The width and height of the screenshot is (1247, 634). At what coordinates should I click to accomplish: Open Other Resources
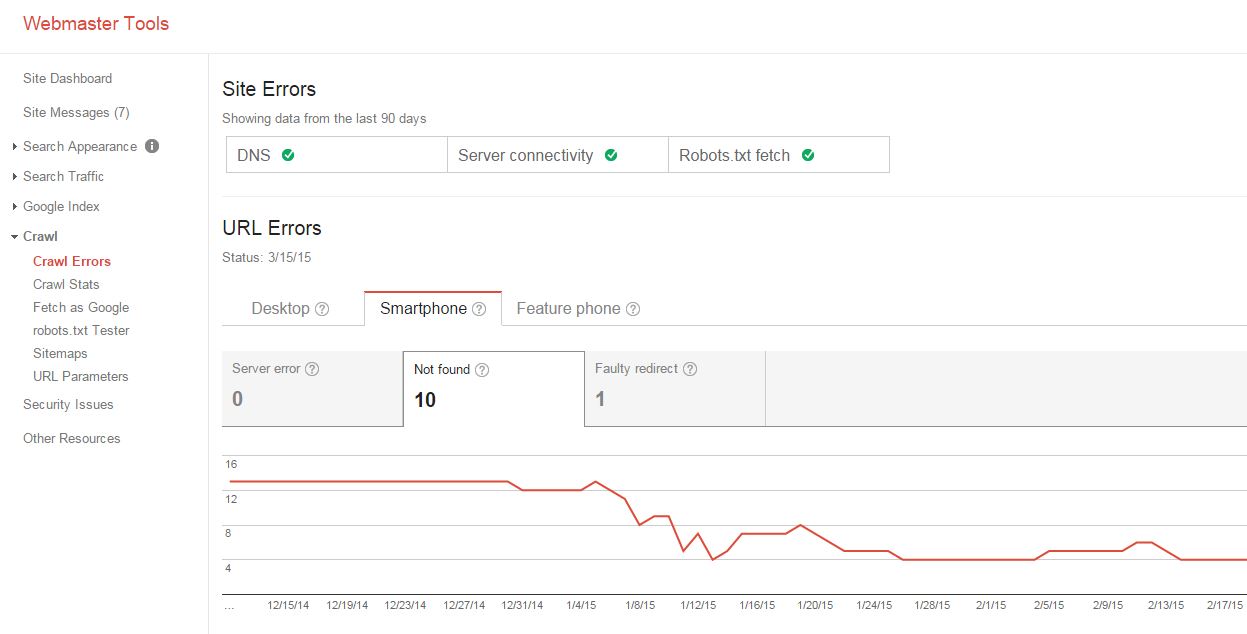(x=71, y=438)
